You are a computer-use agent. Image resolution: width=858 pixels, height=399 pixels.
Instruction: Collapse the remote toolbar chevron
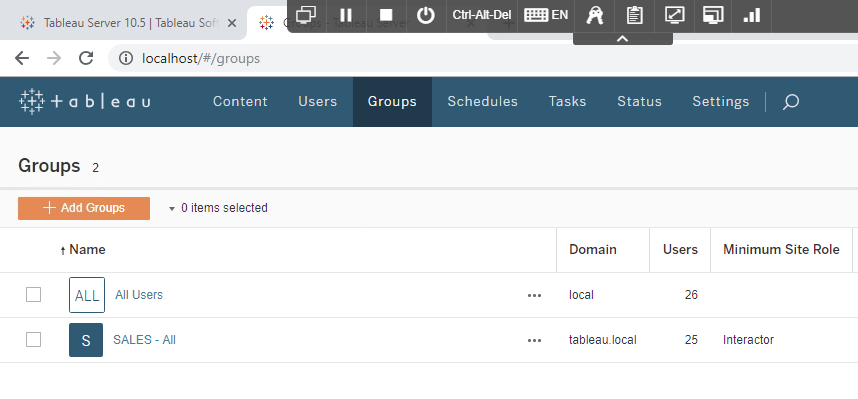pyautogui.click(x=623, y=38)
